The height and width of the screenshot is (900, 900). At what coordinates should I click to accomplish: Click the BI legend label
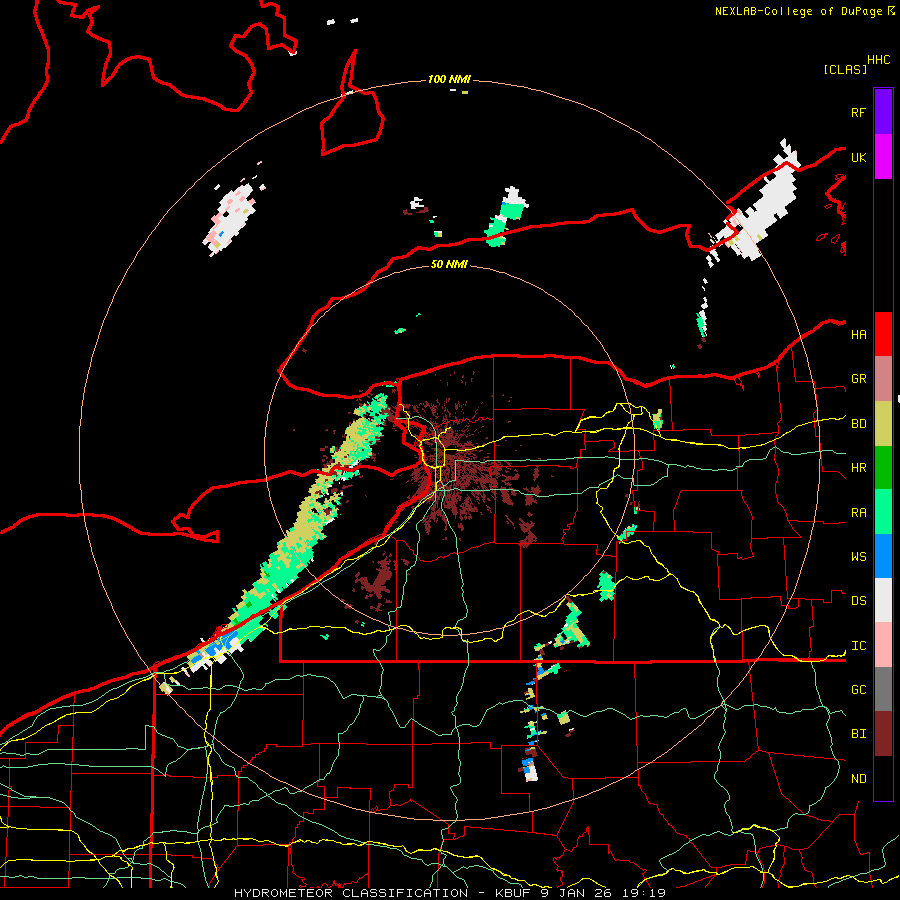[x=859, y=734]
